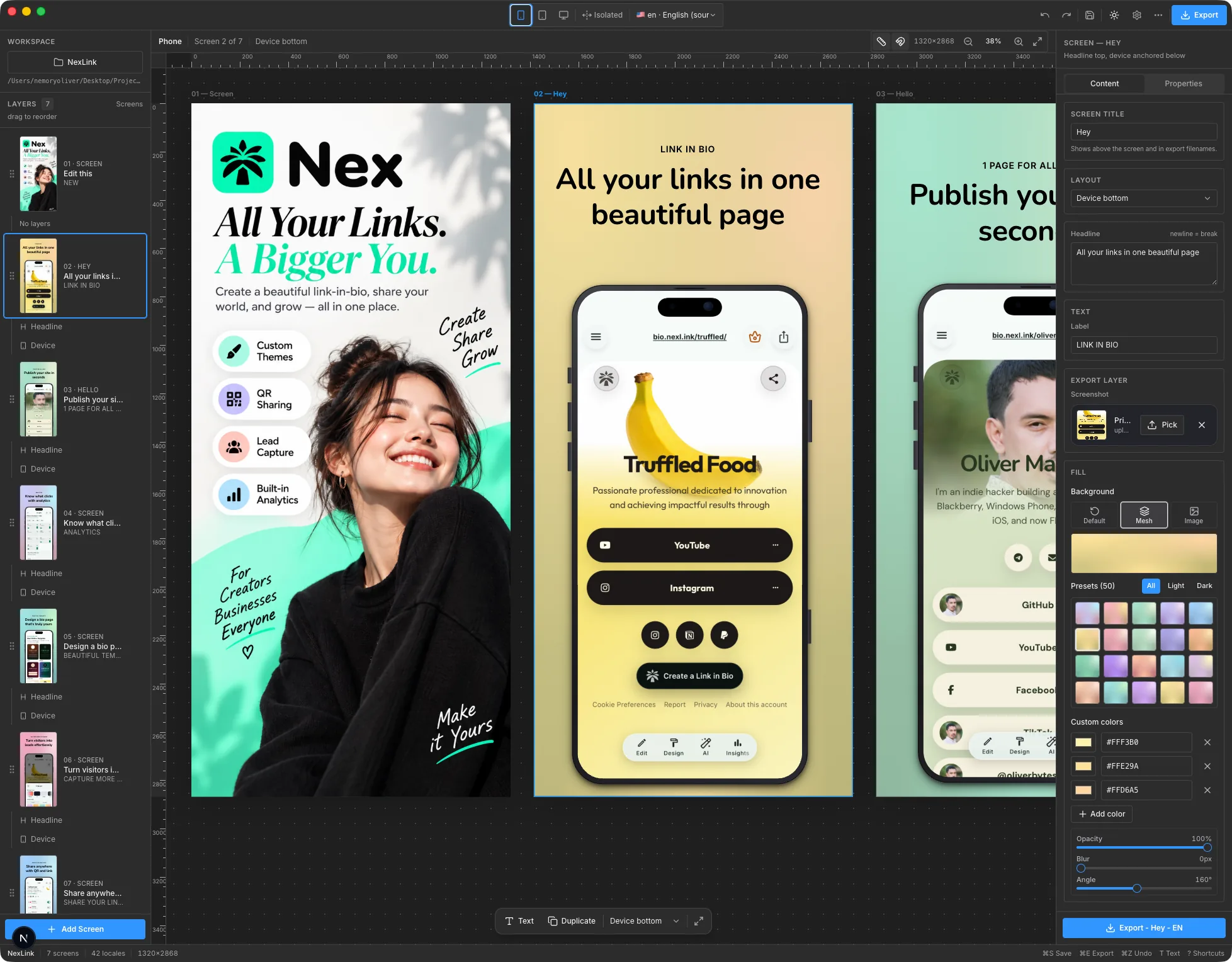Select the Mesh background fill option

coord(1144,515)
